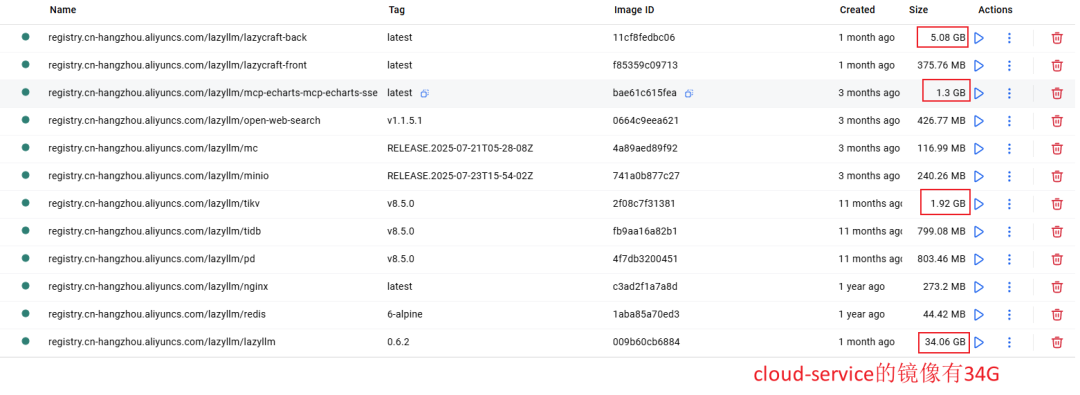Select tag RELEASE.2025-07-21T05-28-08Z

click(x=460, y=148)
